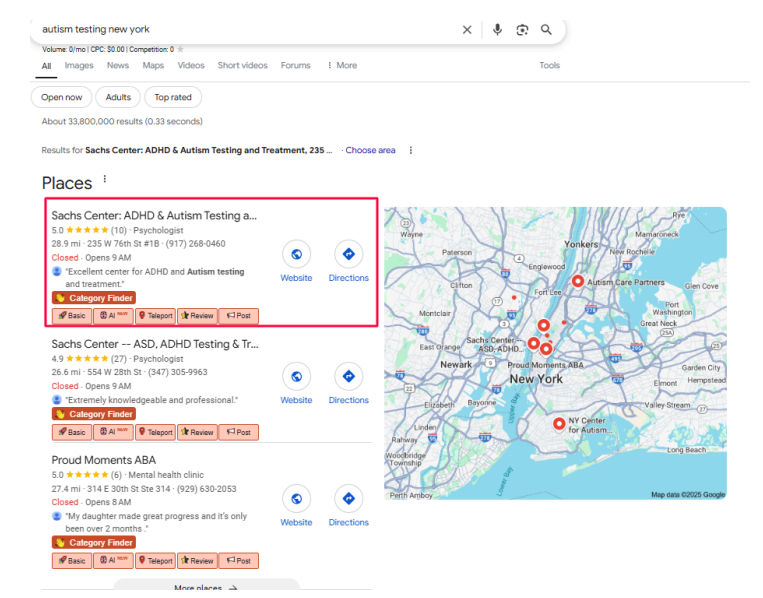Viewport: 763px width, 598px height.
Task: Switch to the Videos tab
Action: (191, 65)
